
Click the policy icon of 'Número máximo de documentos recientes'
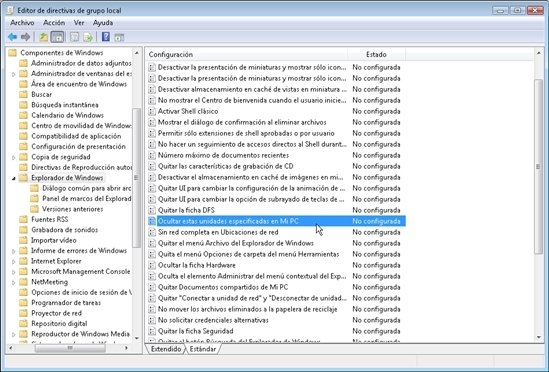coord(152,155)
